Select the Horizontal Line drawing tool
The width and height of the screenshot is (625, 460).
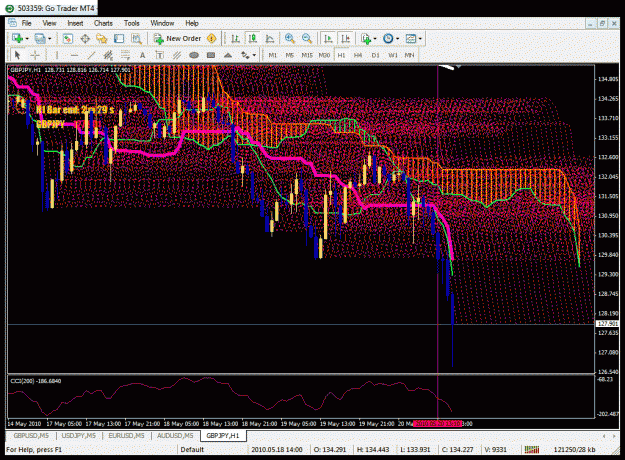point(74,55)
